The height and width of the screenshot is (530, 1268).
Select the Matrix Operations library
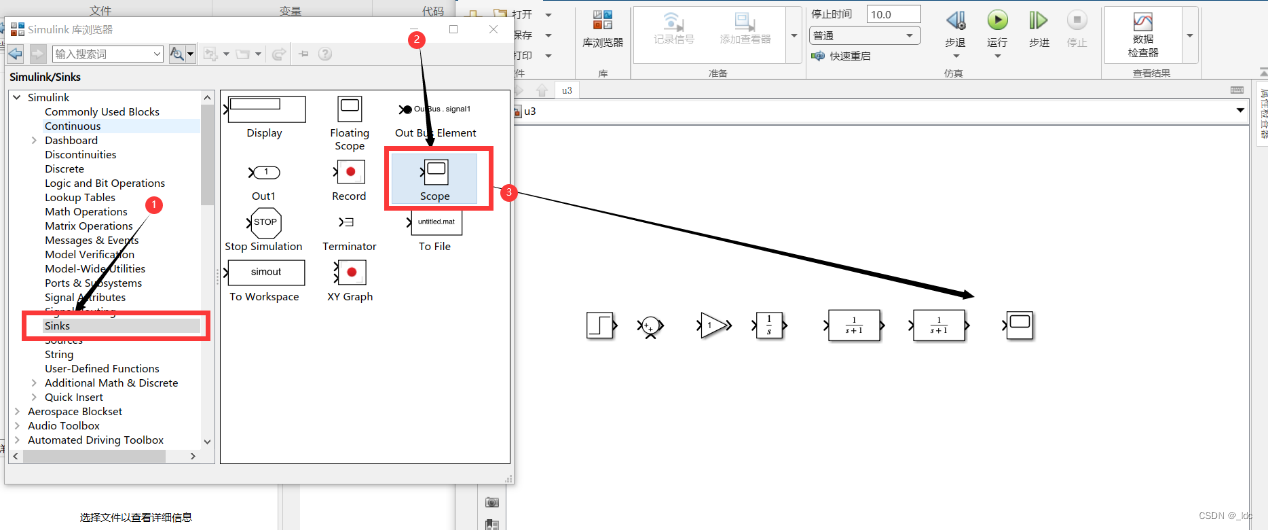pos(89,226)
